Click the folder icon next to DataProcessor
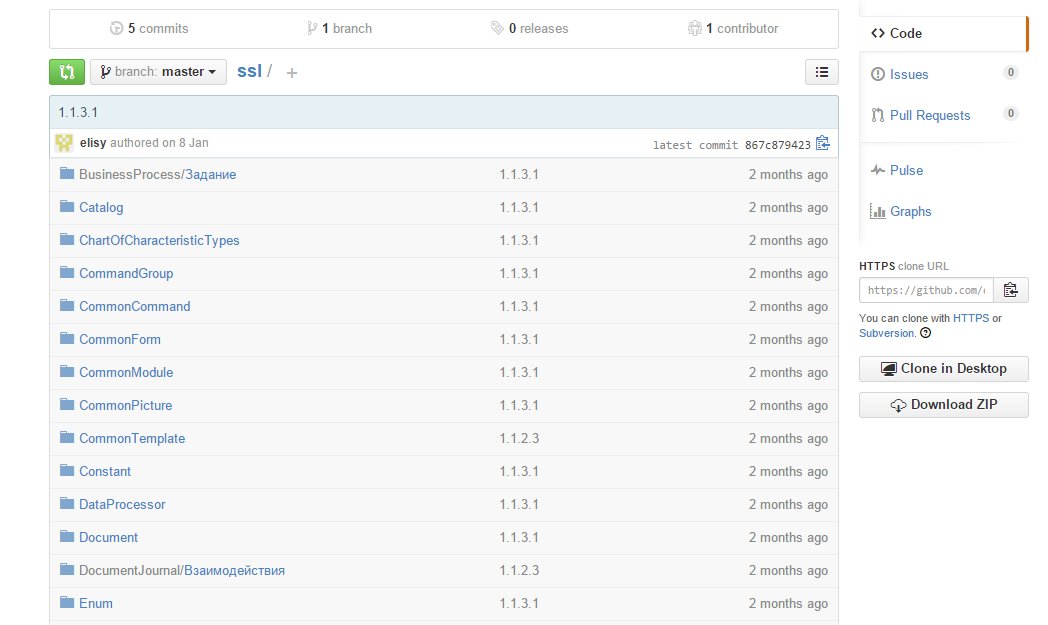This screenshot has width=1048, height=625. [67, 503]
